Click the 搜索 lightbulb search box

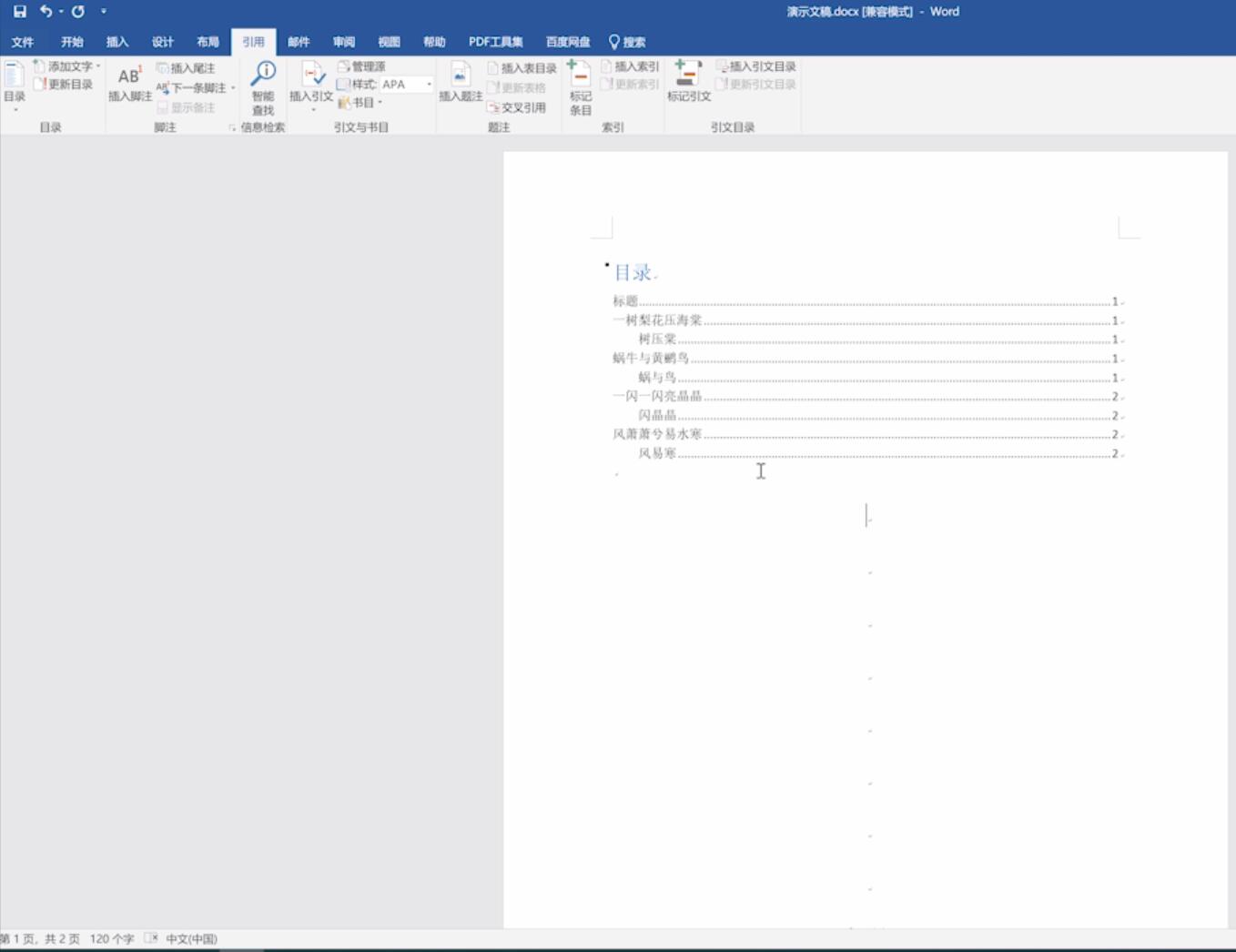pyautogui.click(x=627, y=42)
